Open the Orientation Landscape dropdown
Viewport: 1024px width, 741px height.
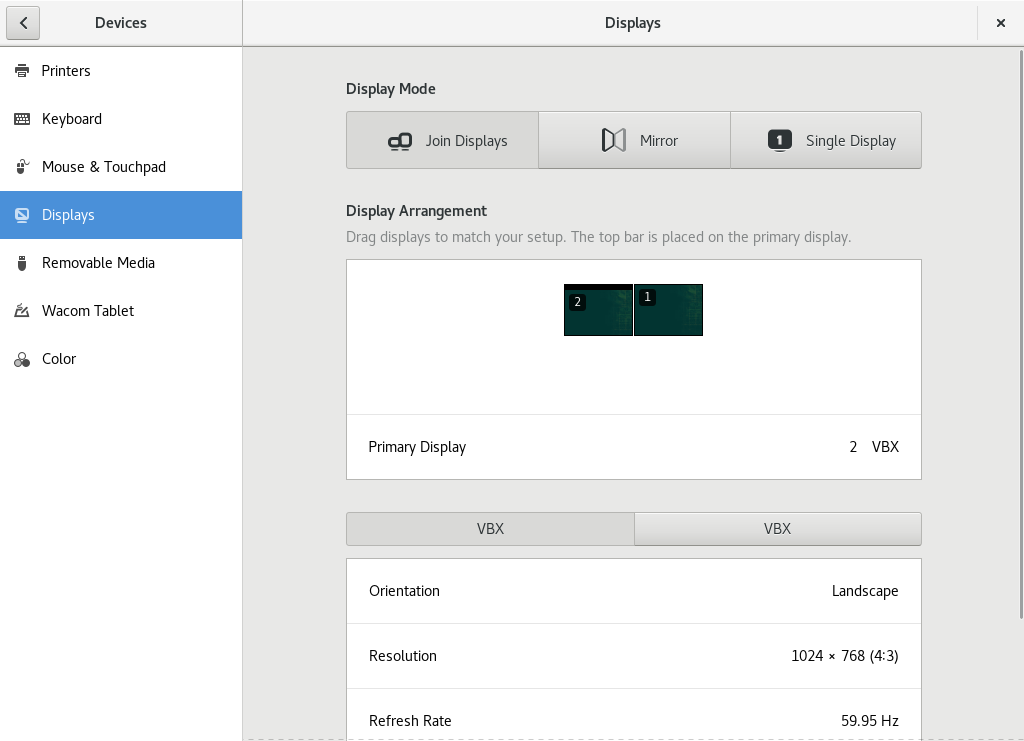(633, 591)
